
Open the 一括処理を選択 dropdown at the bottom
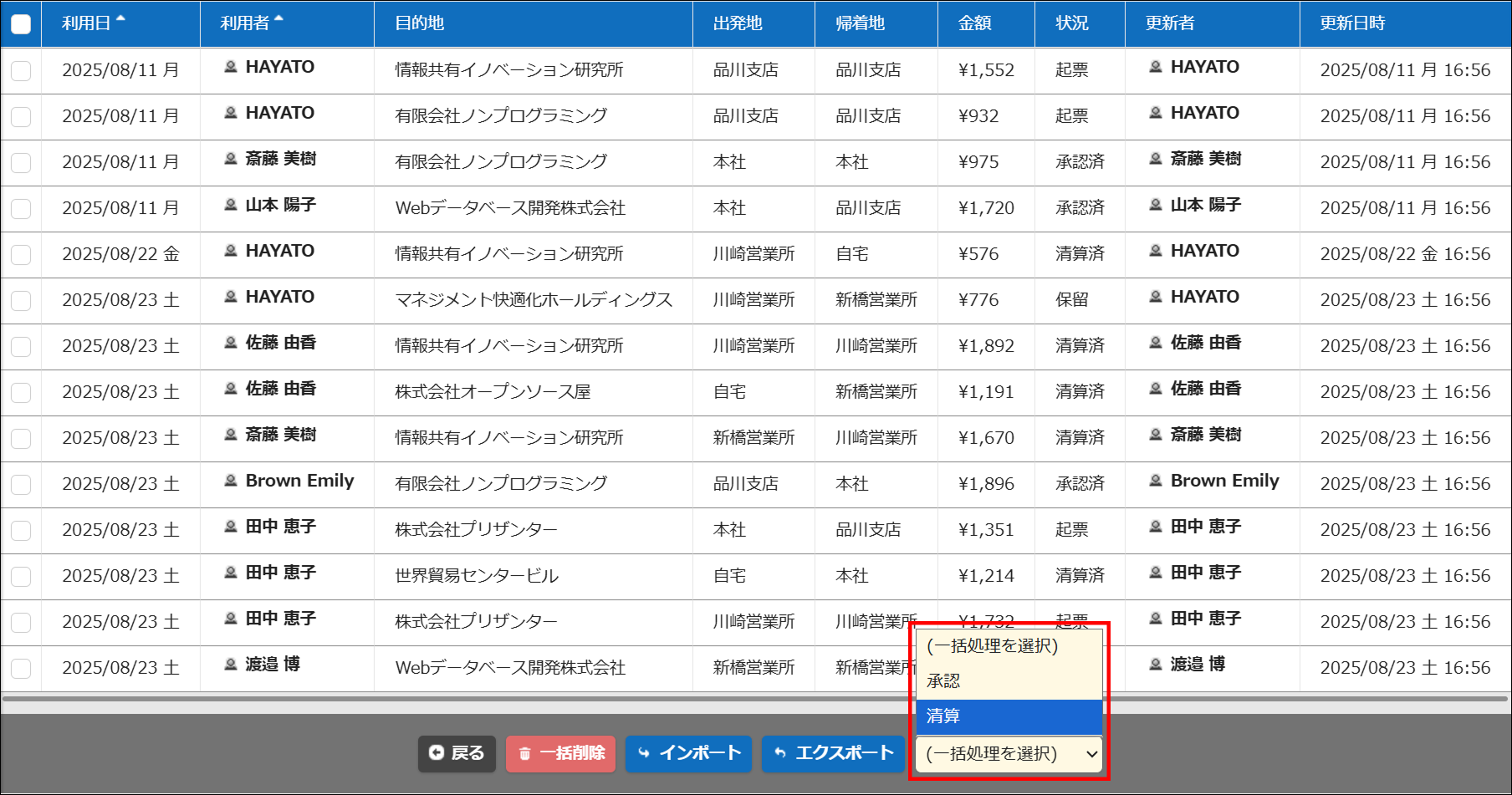[1009, 754]
